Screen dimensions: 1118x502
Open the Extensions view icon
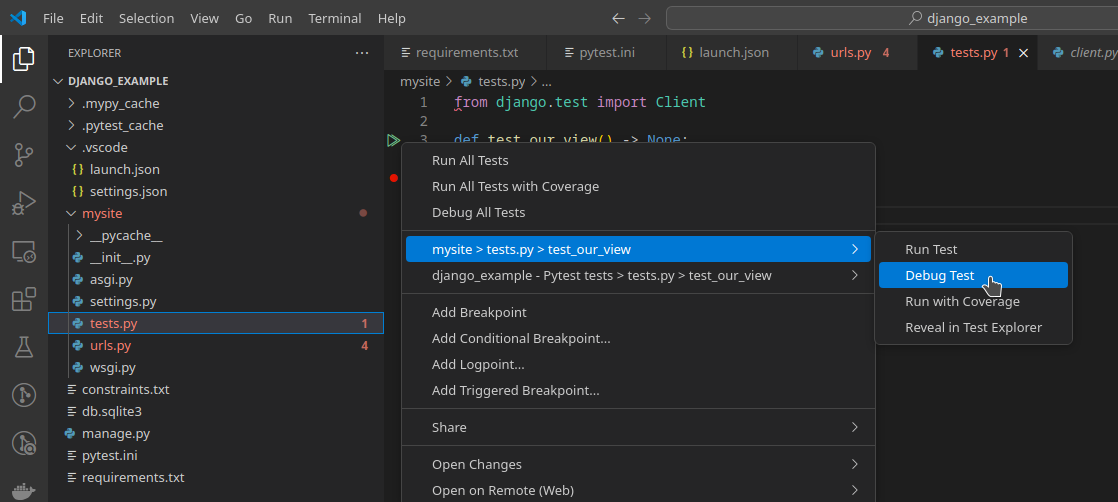tap(24, 299)
